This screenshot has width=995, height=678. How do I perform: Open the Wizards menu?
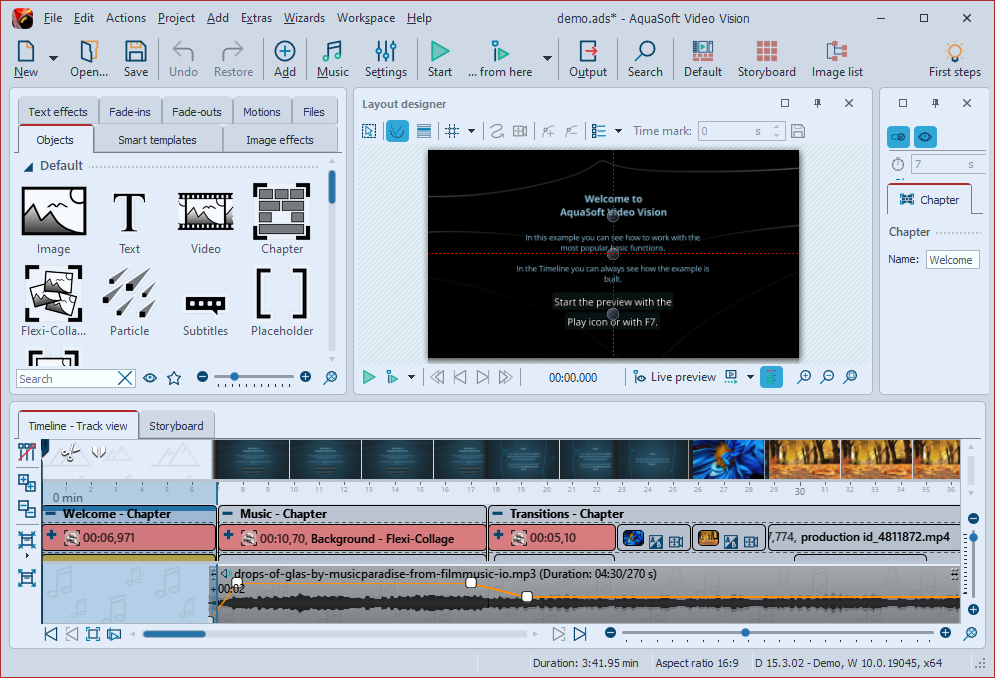304,18
